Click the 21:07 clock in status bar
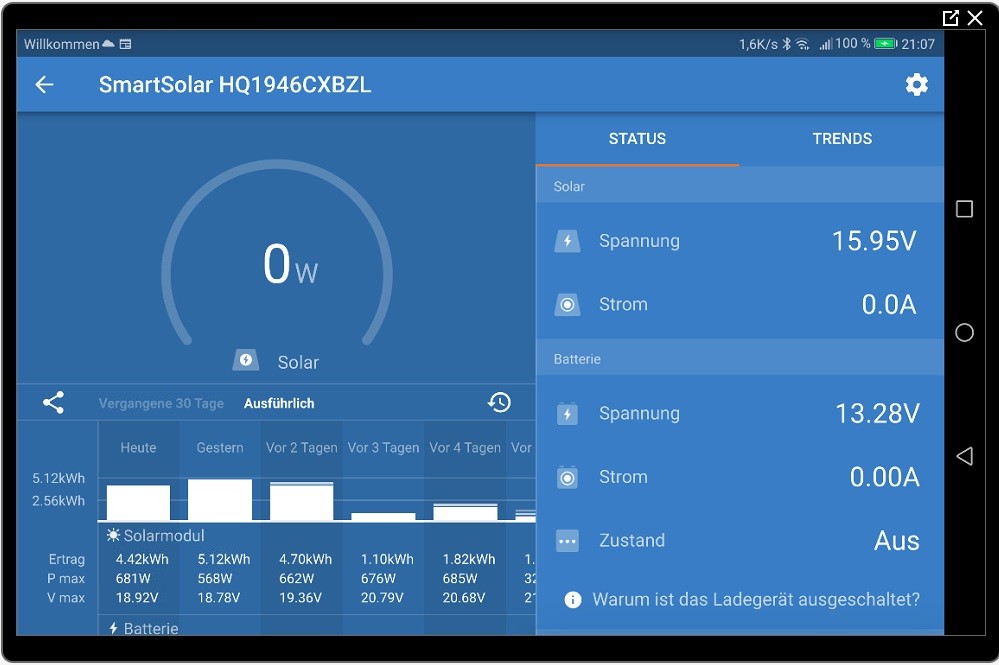The width and height of the screenshot is (999, 665). pyautogui.click(x=918, y=44)
